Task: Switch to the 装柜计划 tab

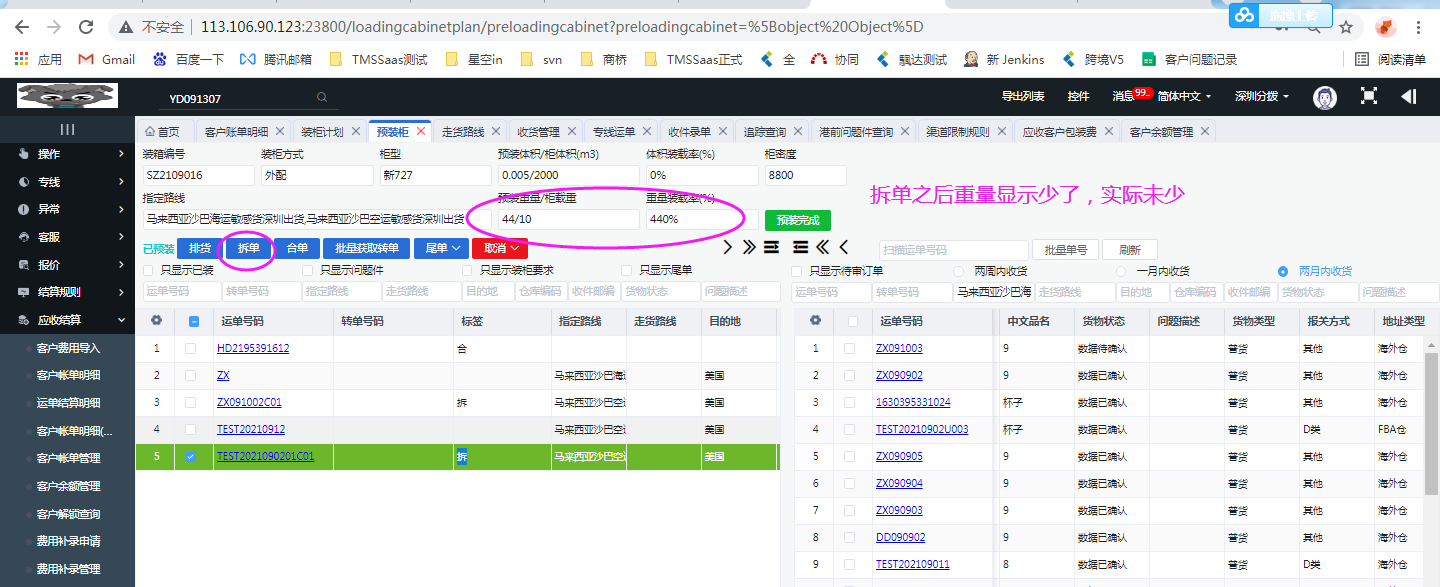Action: tap(322, 131)
